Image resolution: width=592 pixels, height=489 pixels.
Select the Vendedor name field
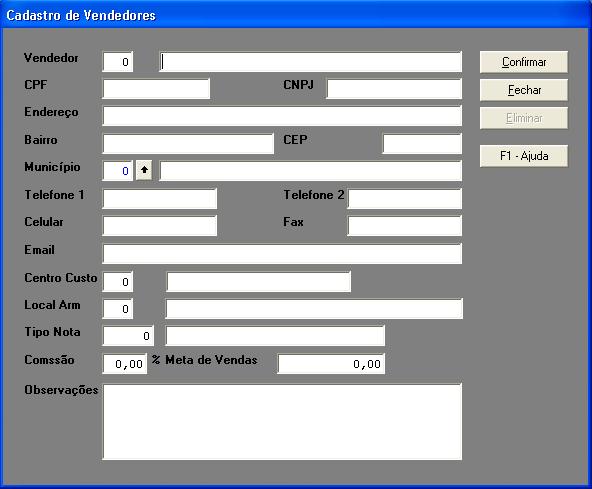click(310, 62)
